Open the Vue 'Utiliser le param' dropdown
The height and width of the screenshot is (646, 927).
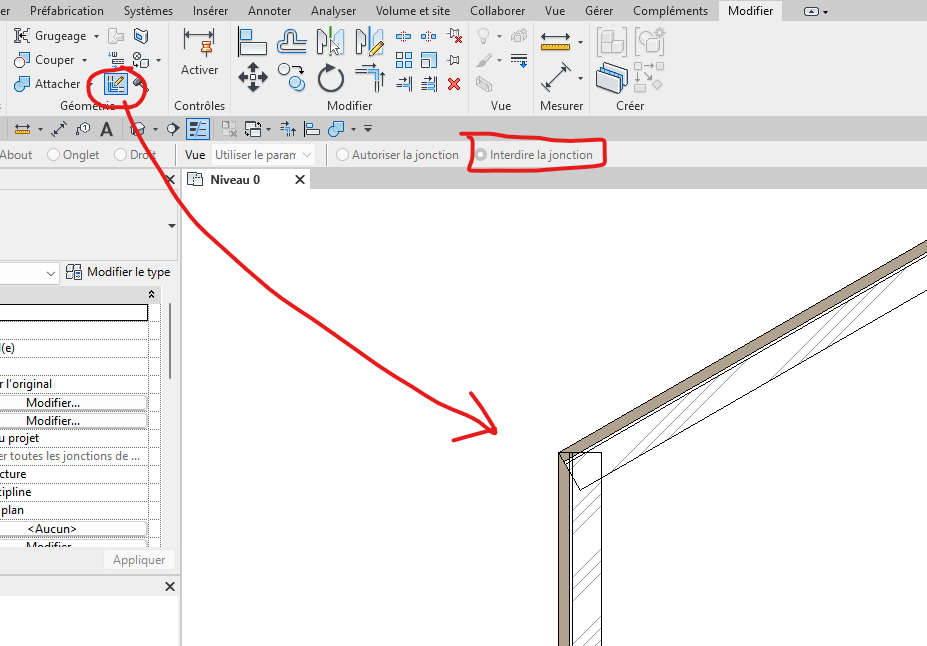pyautogui.click(x=263, y=155)
